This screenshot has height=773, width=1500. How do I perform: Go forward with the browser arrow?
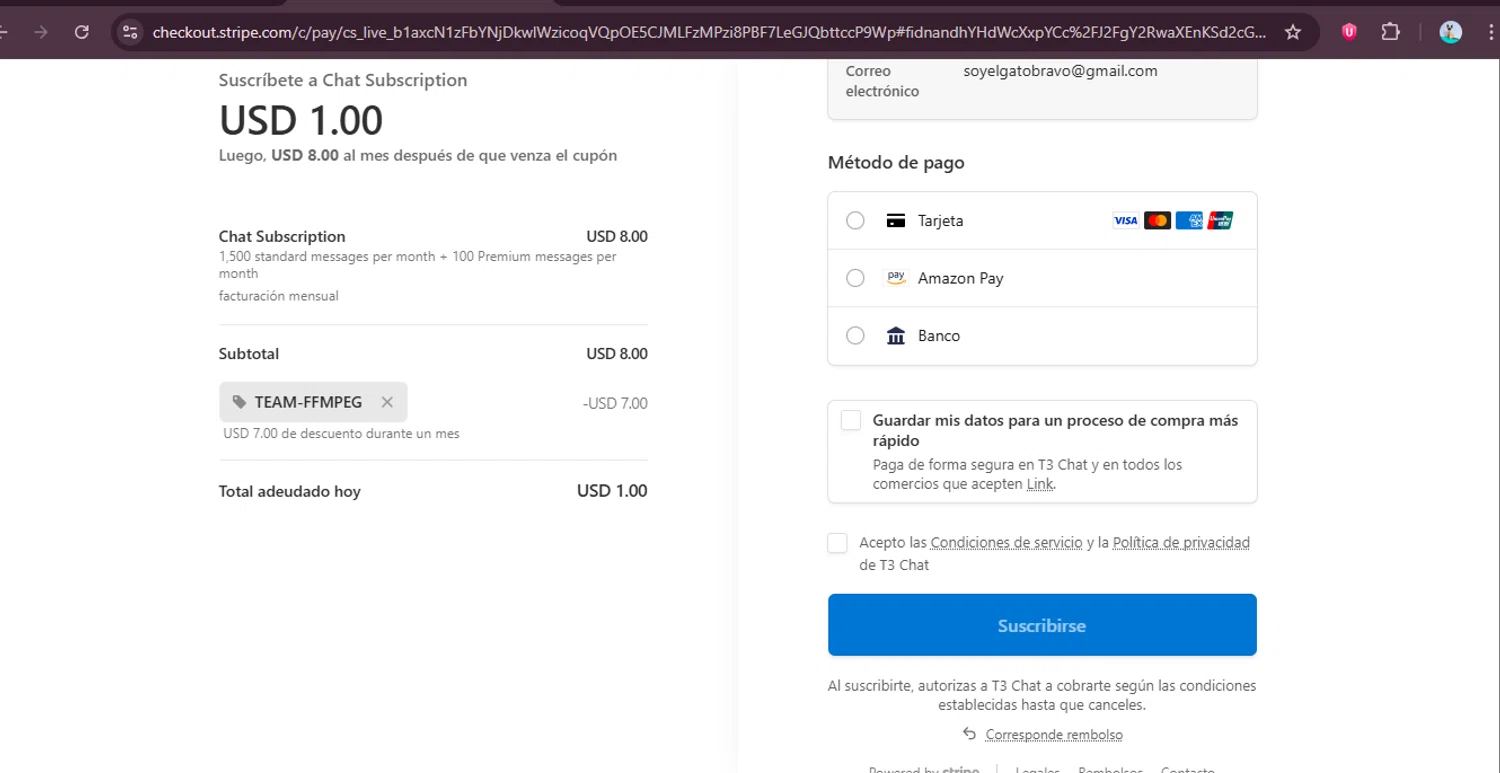(x=41, y=32)
